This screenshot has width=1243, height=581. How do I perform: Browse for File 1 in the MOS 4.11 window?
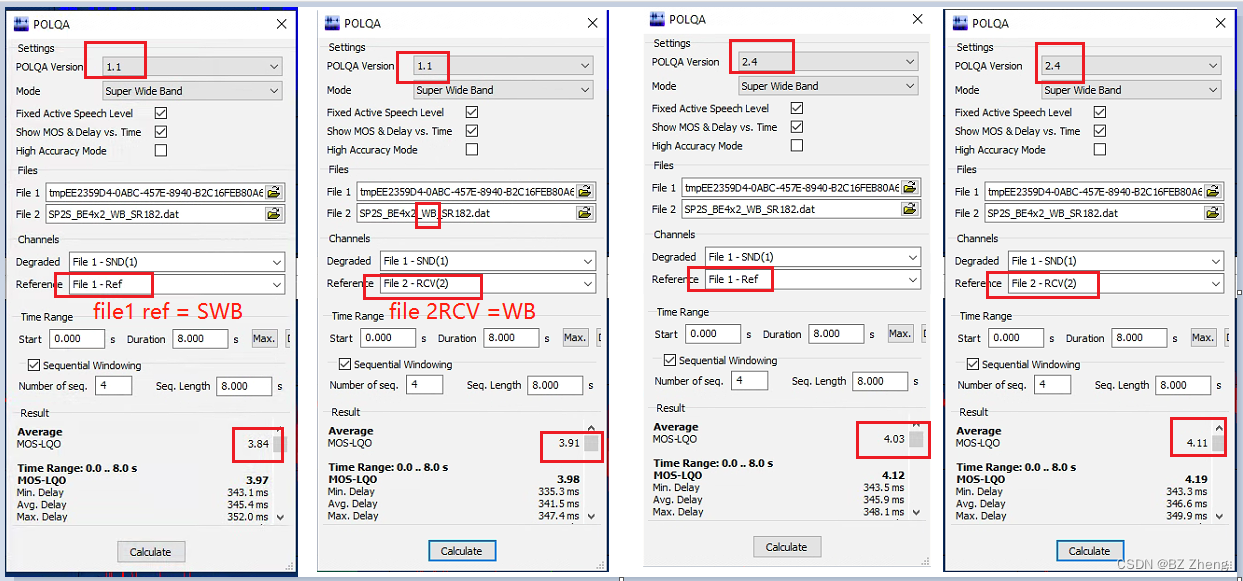pos(1213,191)
